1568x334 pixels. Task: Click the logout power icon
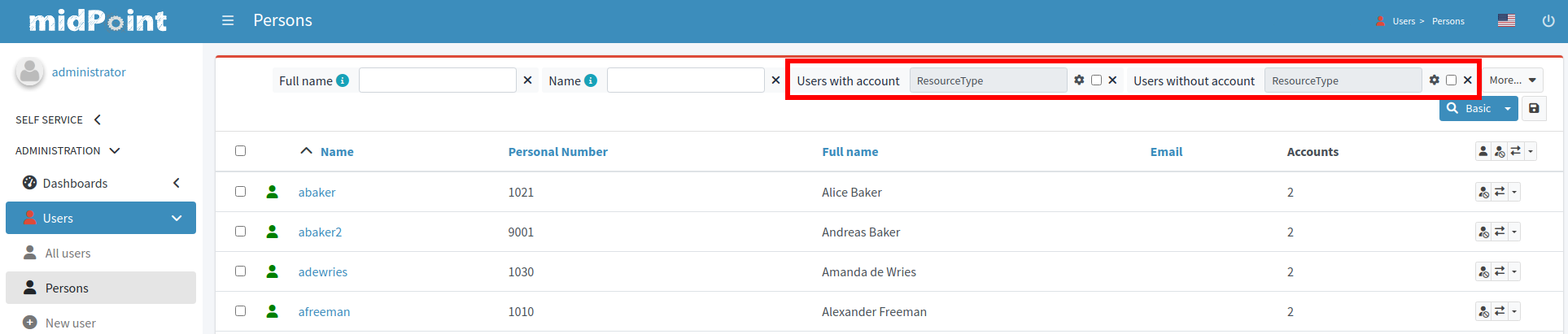coord(1548,21)
